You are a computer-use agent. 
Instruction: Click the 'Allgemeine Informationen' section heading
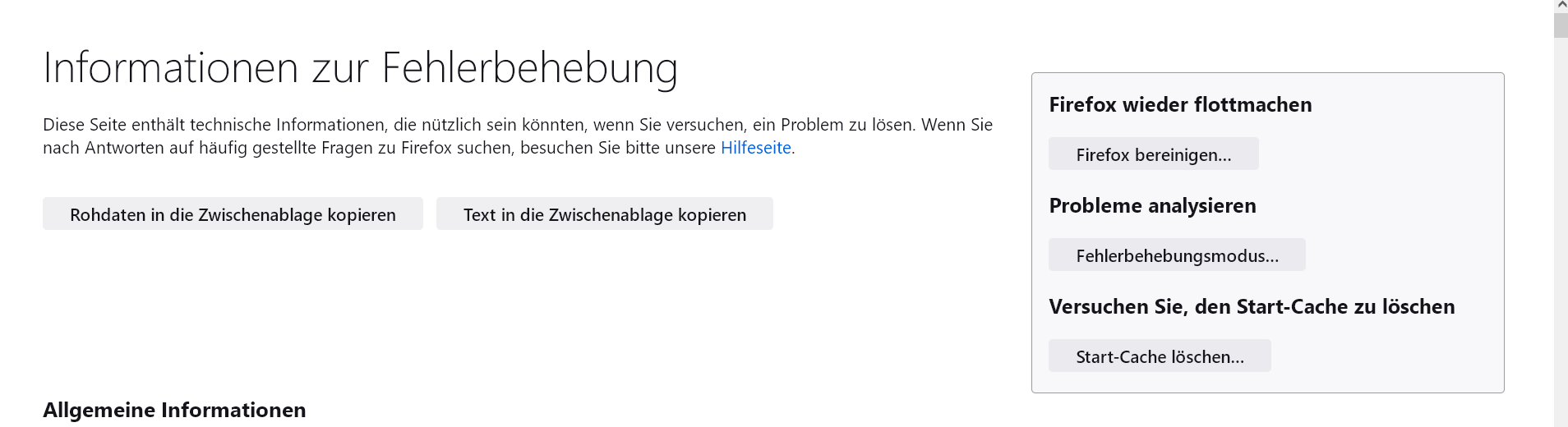click(x=174, y=410)
